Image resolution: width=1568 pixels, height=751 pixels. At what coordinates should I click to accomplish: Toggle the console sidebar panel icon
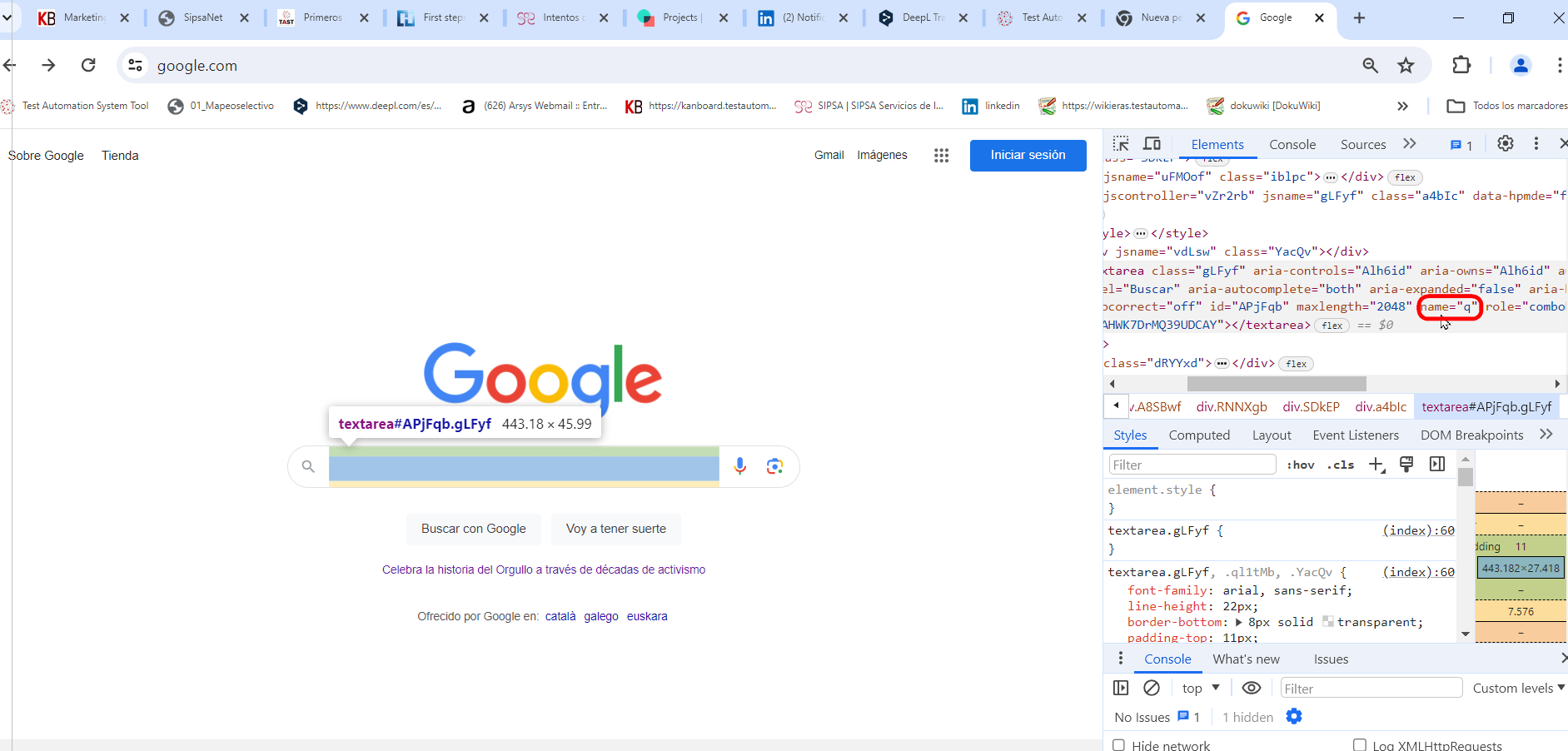pos(1121,688)
